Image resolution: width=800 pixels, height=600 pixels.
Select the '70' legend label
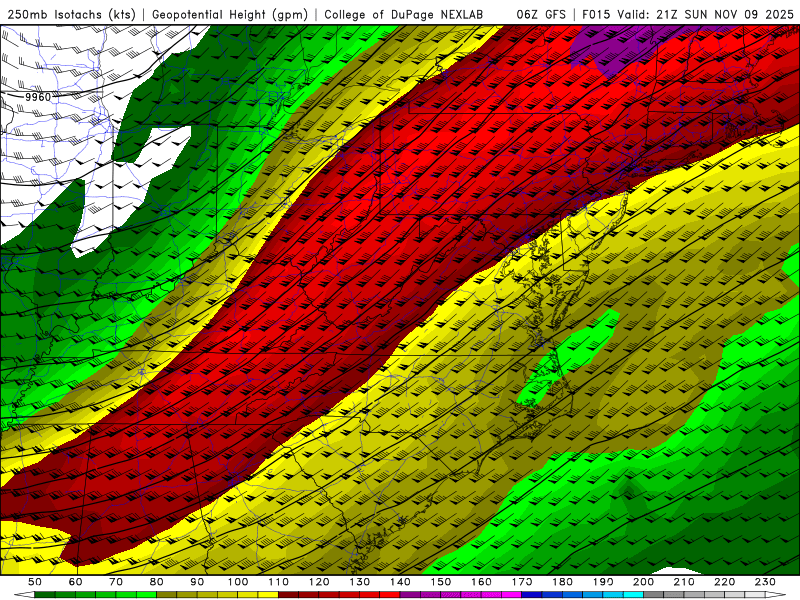click(116, 582)
